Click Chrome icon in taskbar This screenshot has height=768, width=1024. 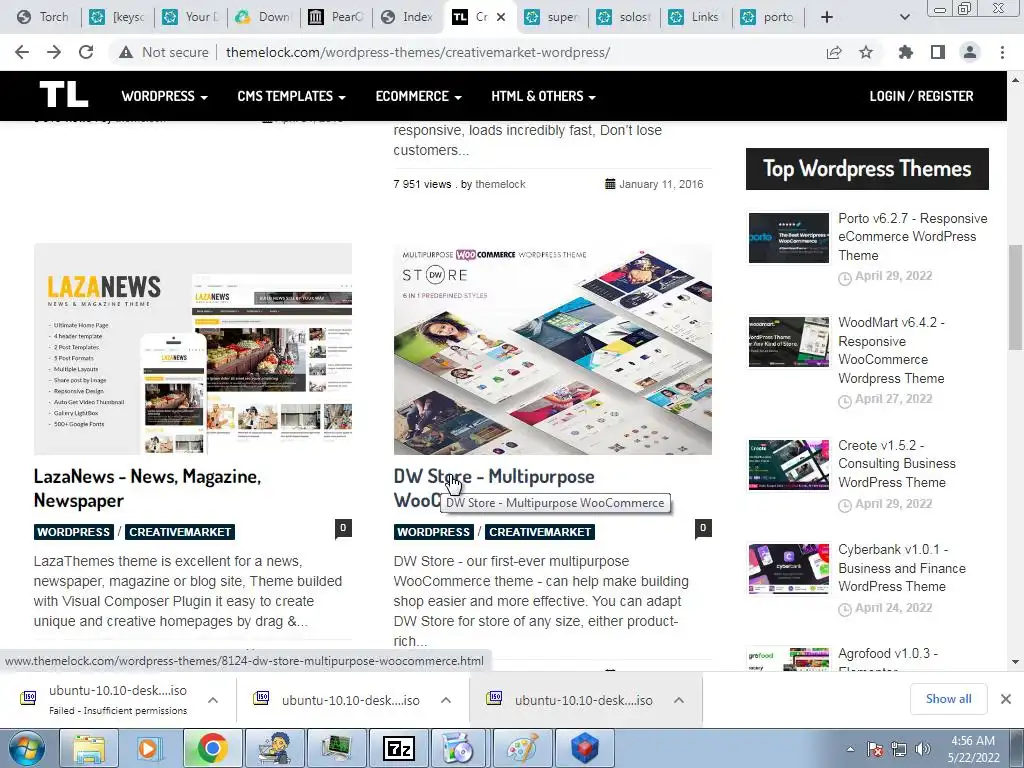click(x=212, y=748)
